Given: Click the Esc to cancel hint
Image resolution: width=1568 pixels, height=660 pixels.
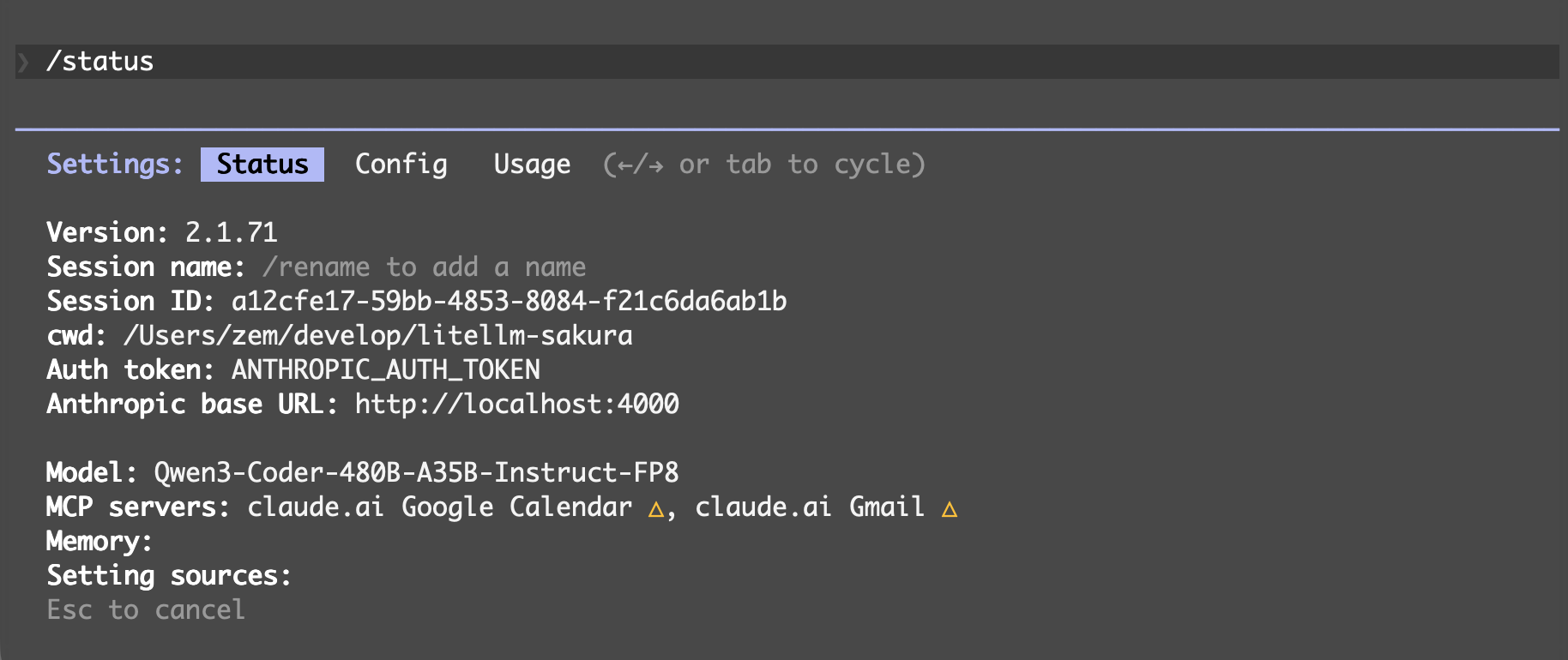Looking at the screenshot, I should tap(146, 609).
